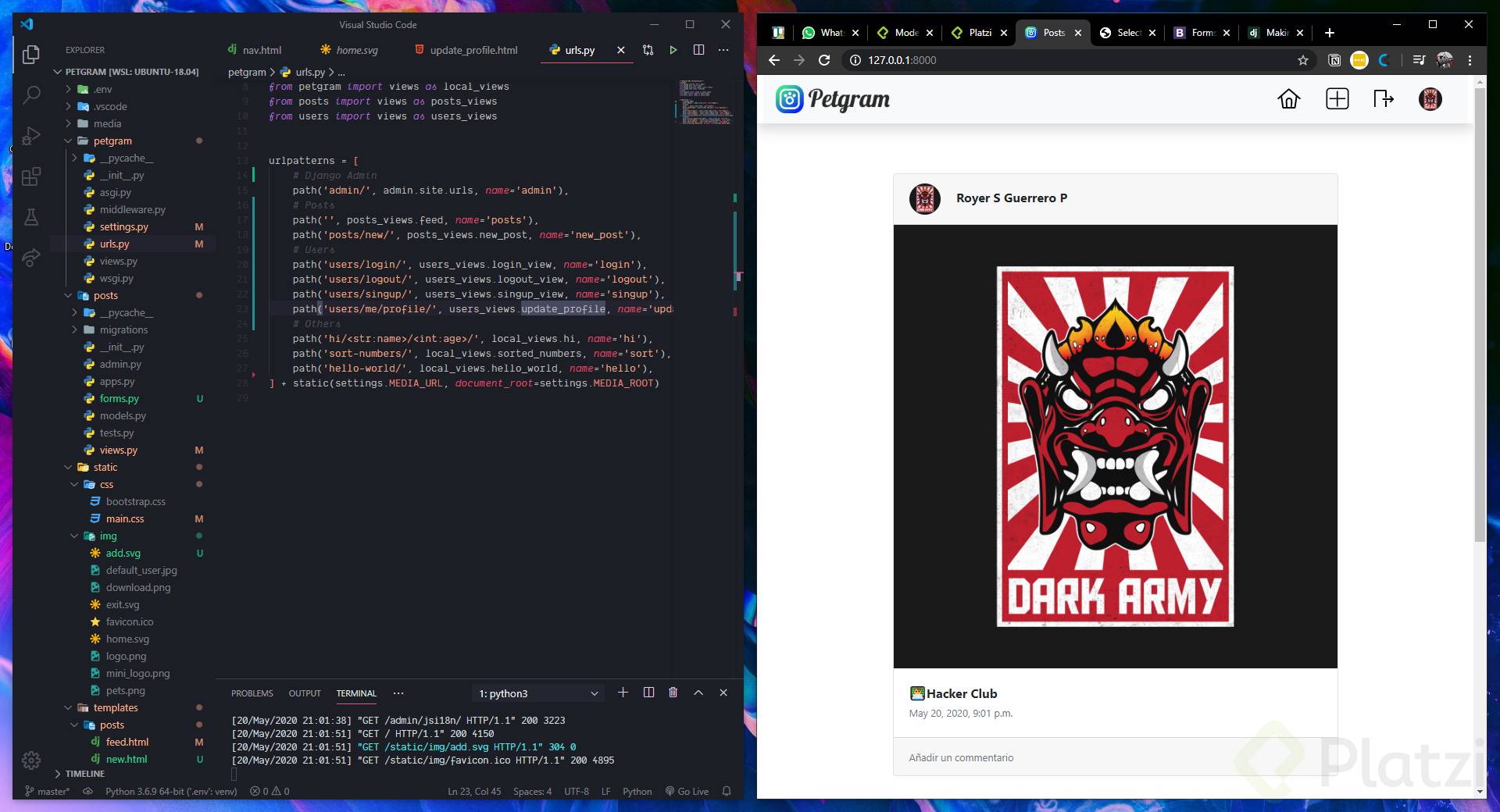Open the Live Share view icon
Viewport: 1500px width, 812px height.
point(31,258)
